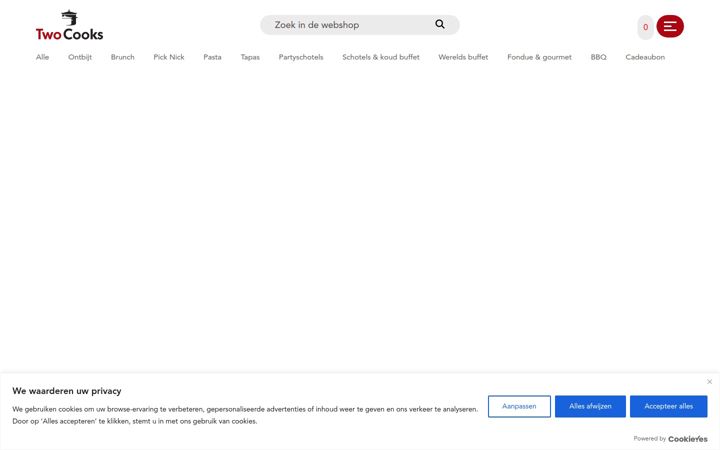
Task: Open the shopping cart counter
Action: pos(645,27)
